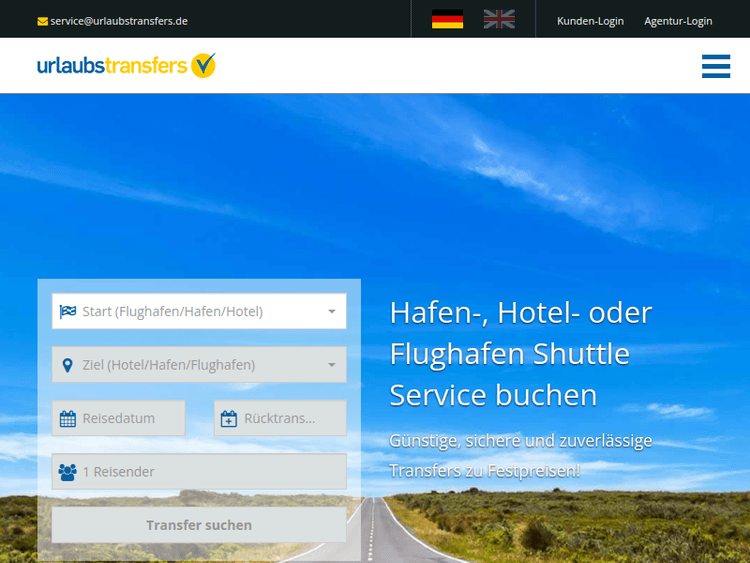The image size is (750, 563).
Task: Select the Rücktrans... date field
Action: click(280, 418)
